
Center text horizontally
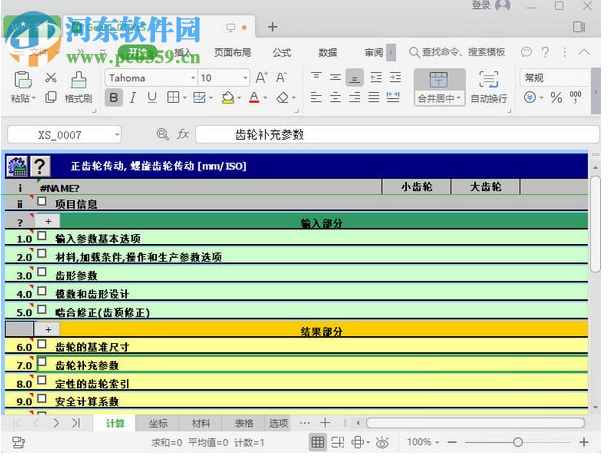click(335, 97)
